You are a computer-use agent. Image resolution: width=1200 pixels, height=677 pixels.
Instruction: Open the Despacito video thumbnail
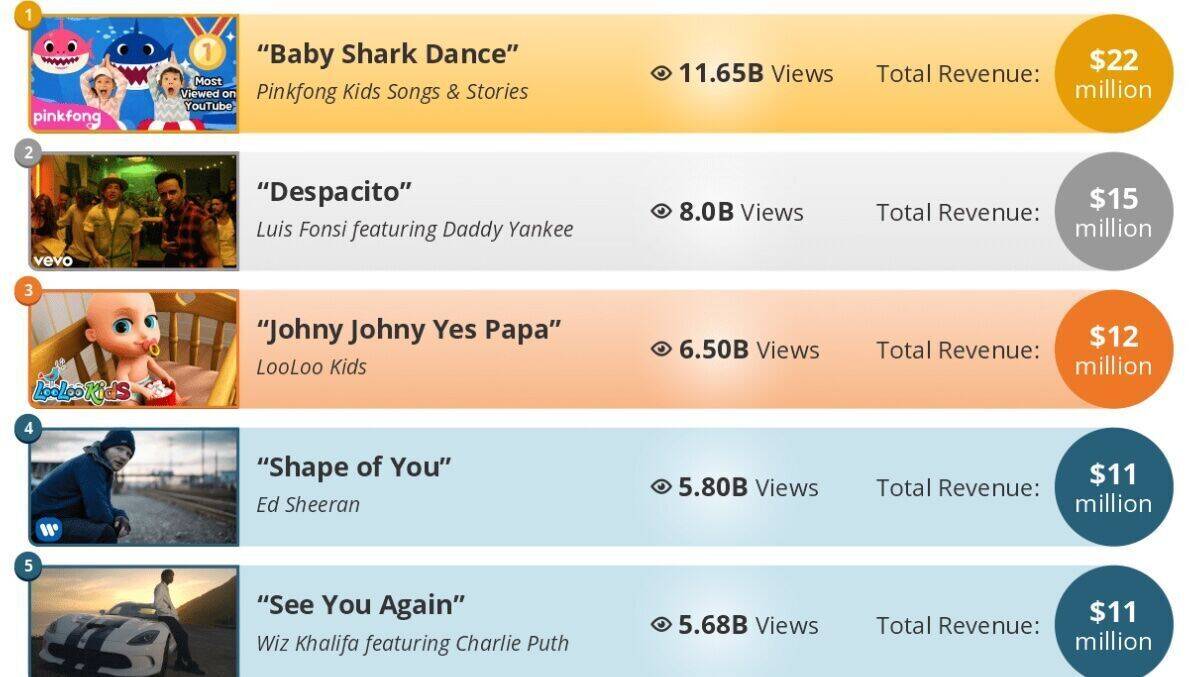(x=134, y=211)
